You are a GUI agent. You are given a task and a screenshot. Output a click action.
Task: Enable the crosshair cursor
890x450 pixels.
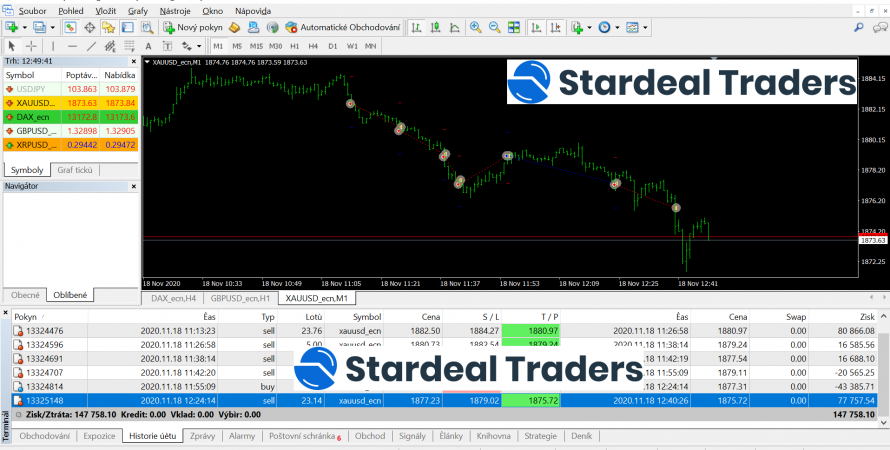31,46
